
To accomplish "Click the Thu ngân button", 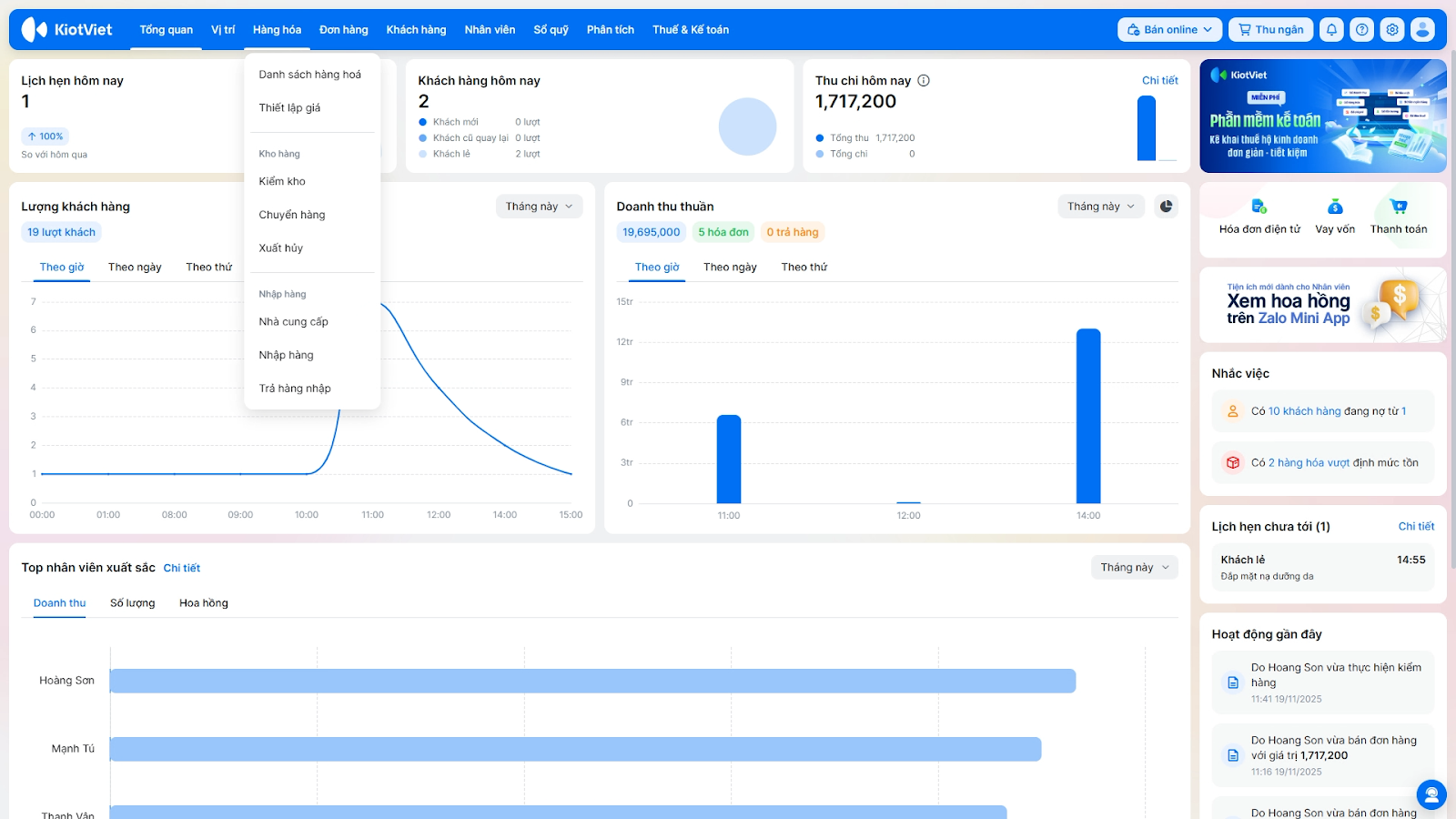I will click(1271, 30).
